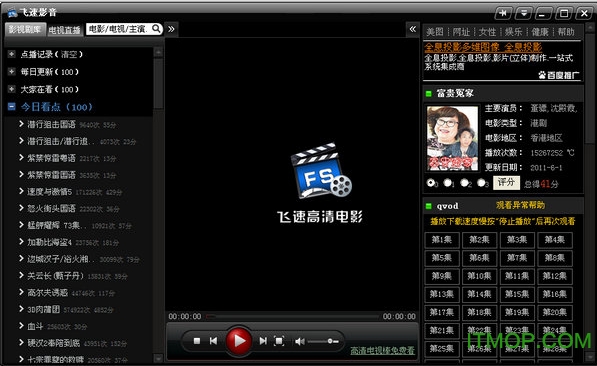The width and height of the screenshot is (597, 366).
Task: Open the 娱乐 menu item
Action: tap(514, 32)
